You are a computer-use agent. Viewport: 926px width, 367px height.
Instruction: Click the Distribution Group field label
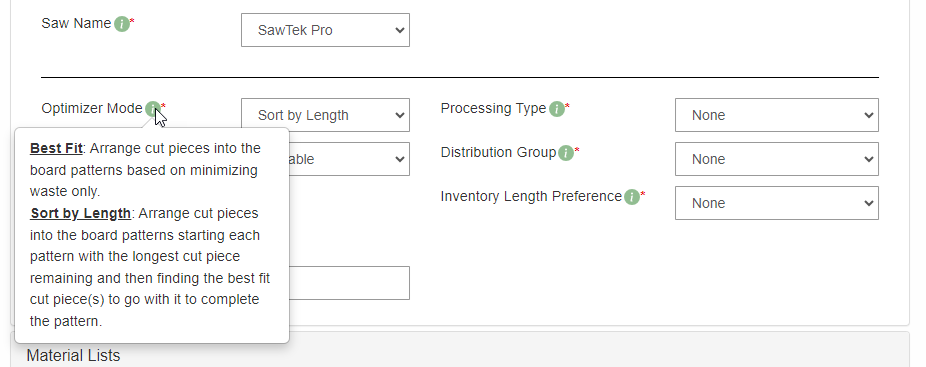pyautogui.click(x=498, y=152)
